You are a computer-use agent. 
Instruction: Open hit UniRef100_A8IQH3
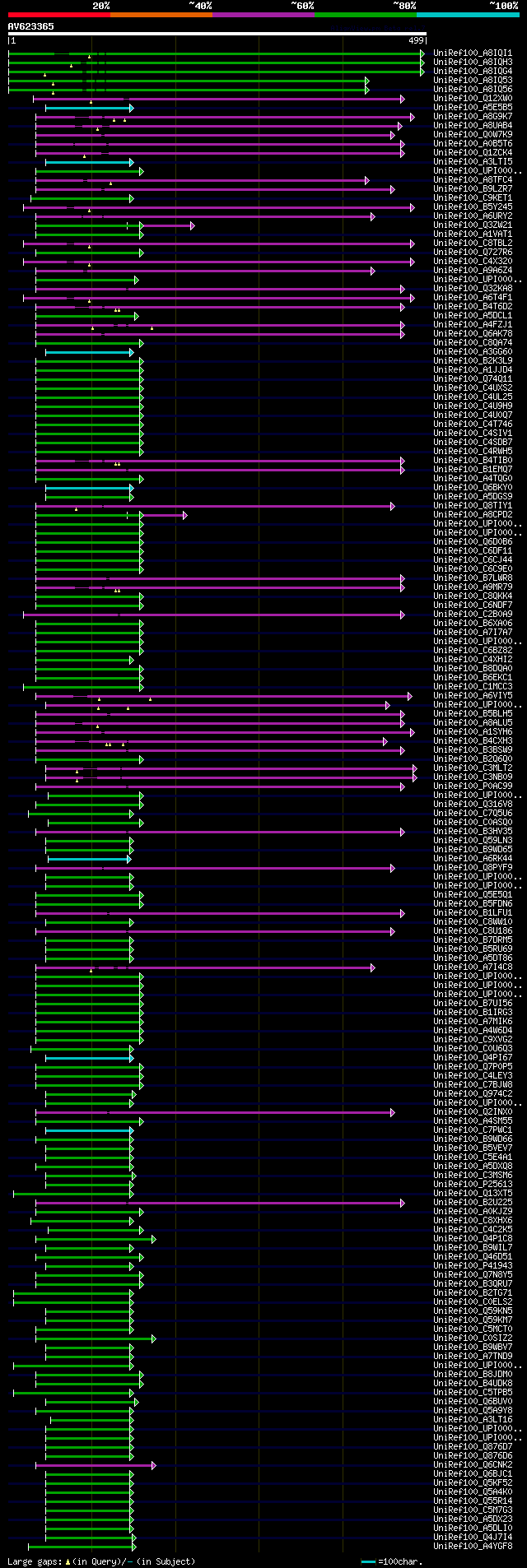pyautogui.click(x=473, y=63)
